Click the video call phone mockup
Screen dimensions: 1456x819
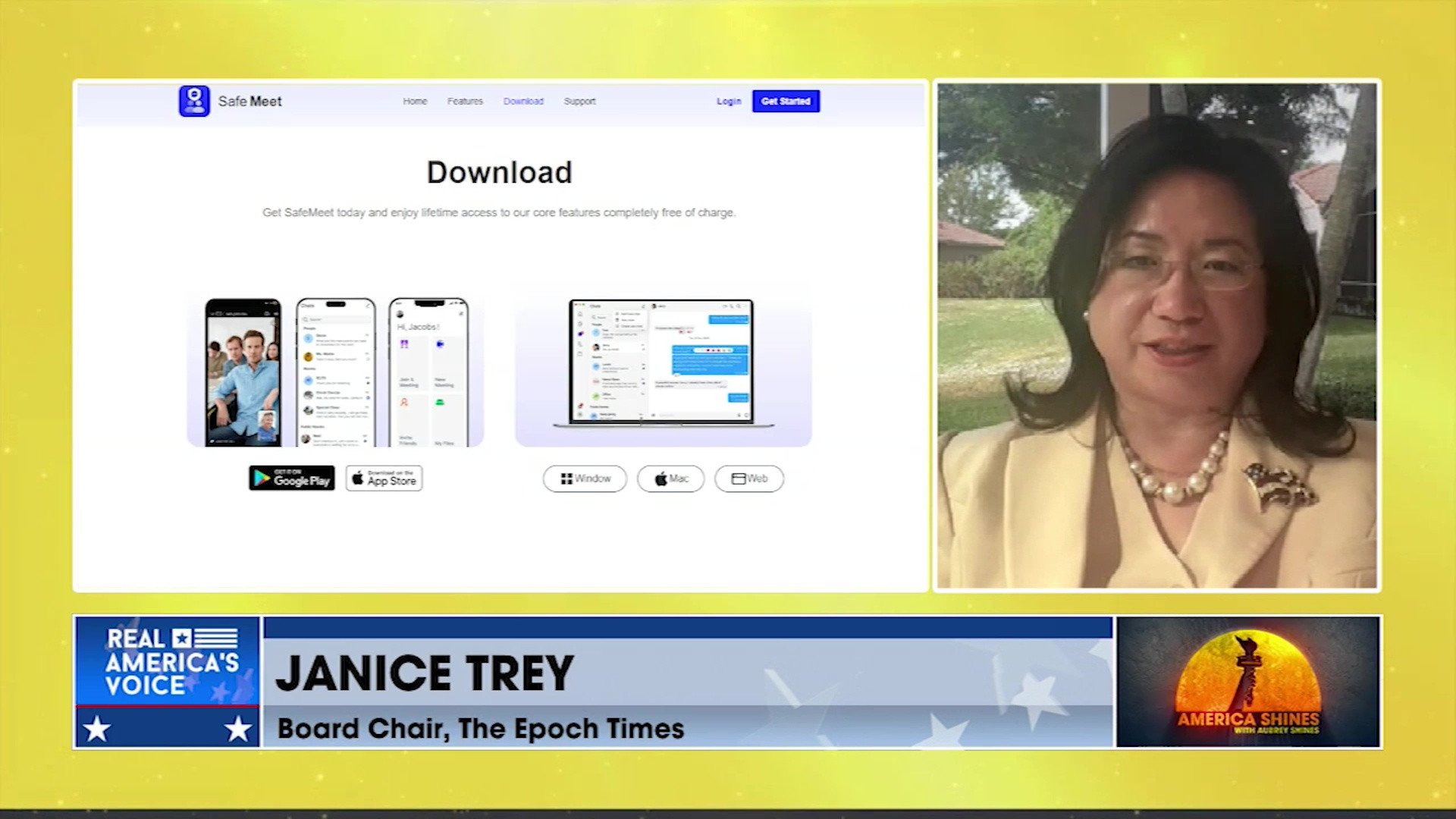coord(243,372)
